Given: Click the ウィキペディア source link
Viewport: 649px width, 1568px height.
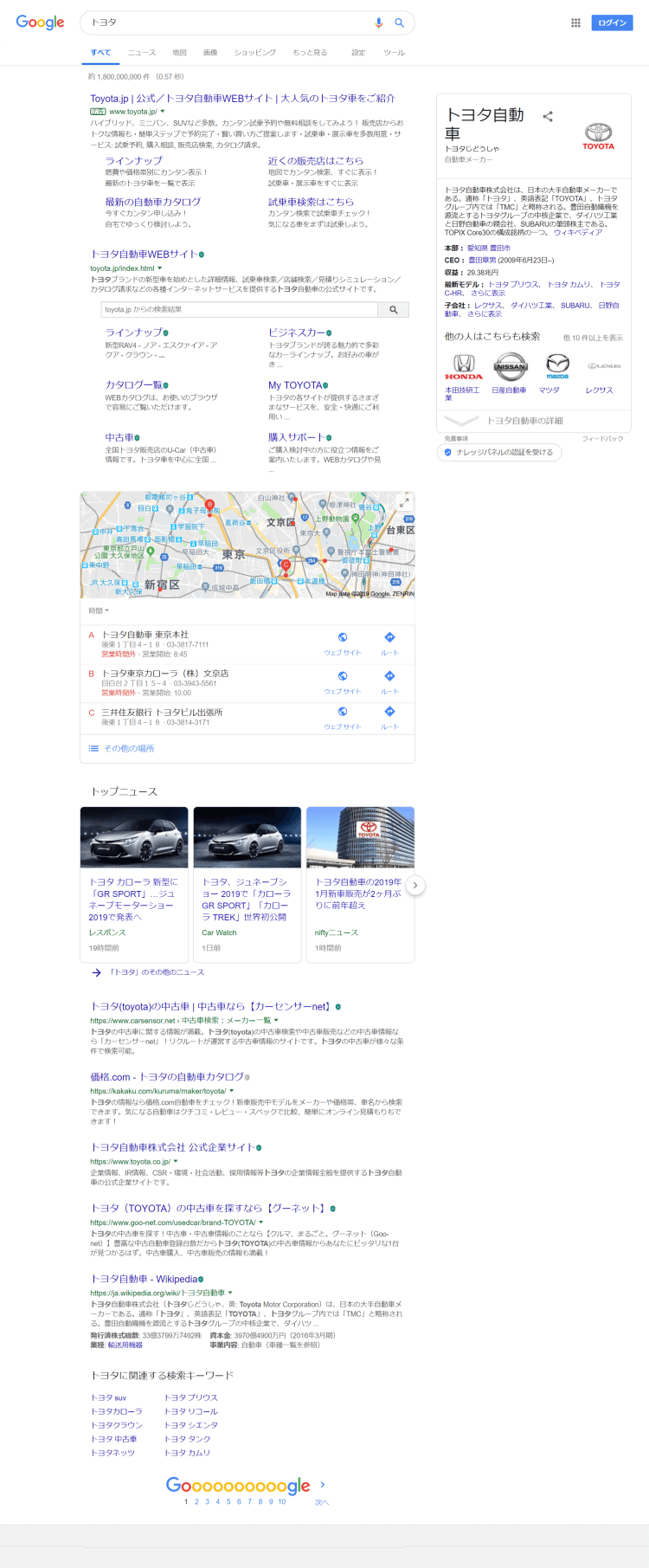Looking at the screenshot, I should 578,232.
